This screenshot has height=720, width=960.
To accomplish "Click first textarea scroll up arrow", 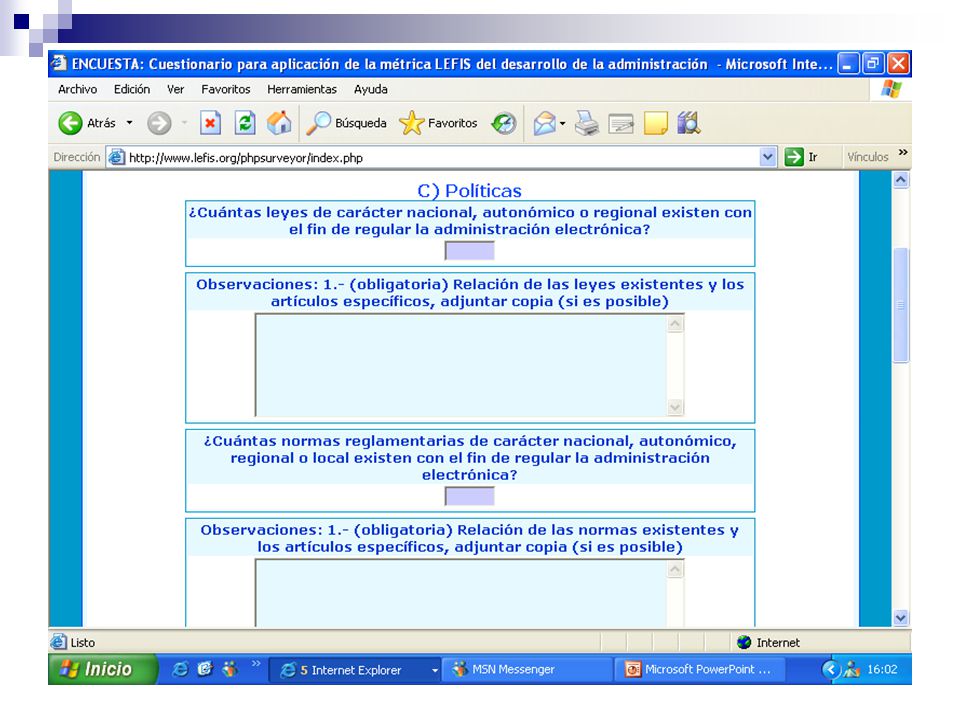I will (x=675, y=323).
